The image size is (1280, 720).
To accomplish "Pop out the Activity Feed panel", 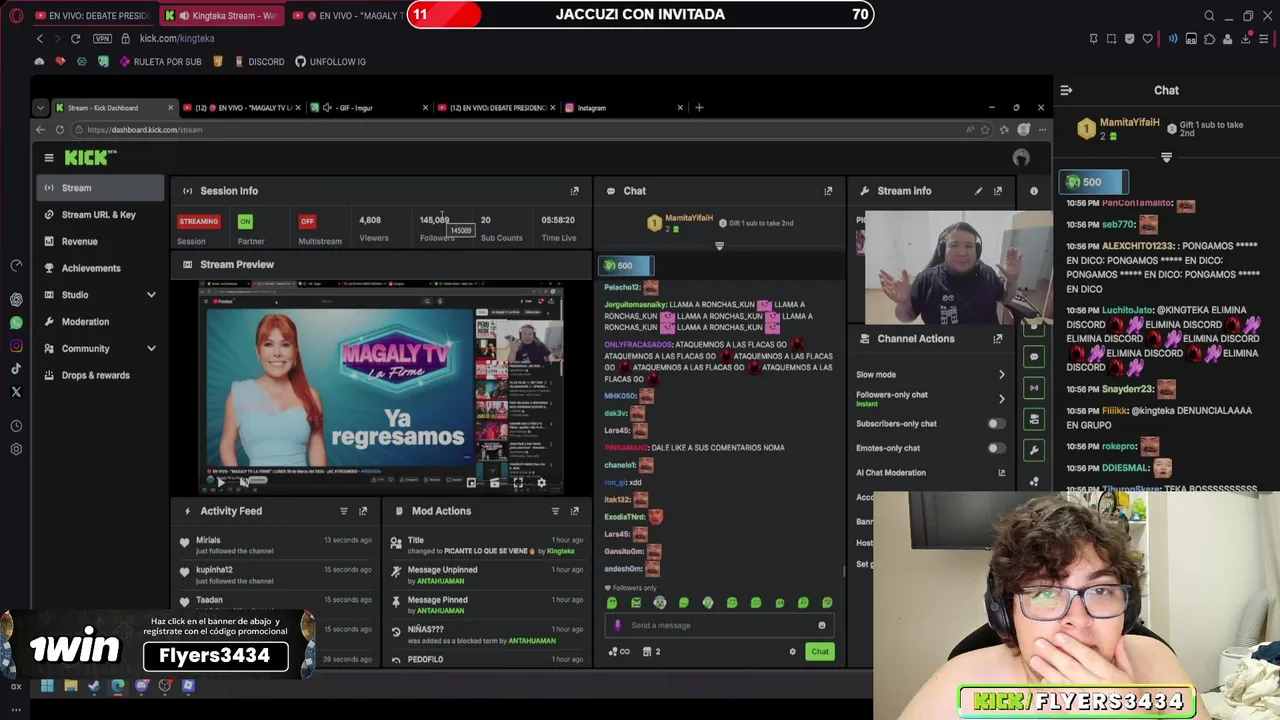I will pos(363,511).
